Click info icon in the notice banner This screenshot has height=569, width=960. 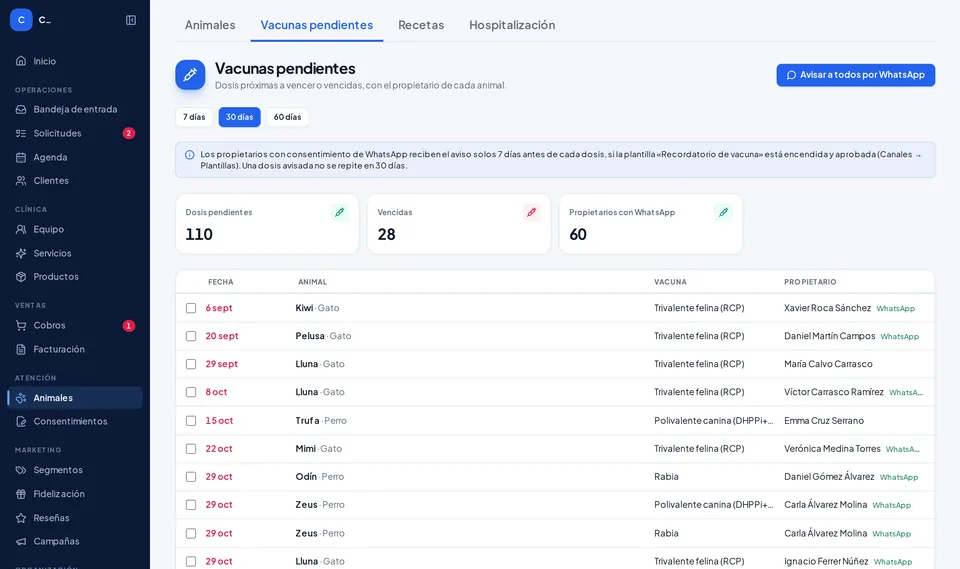click(x=190, y=155)
